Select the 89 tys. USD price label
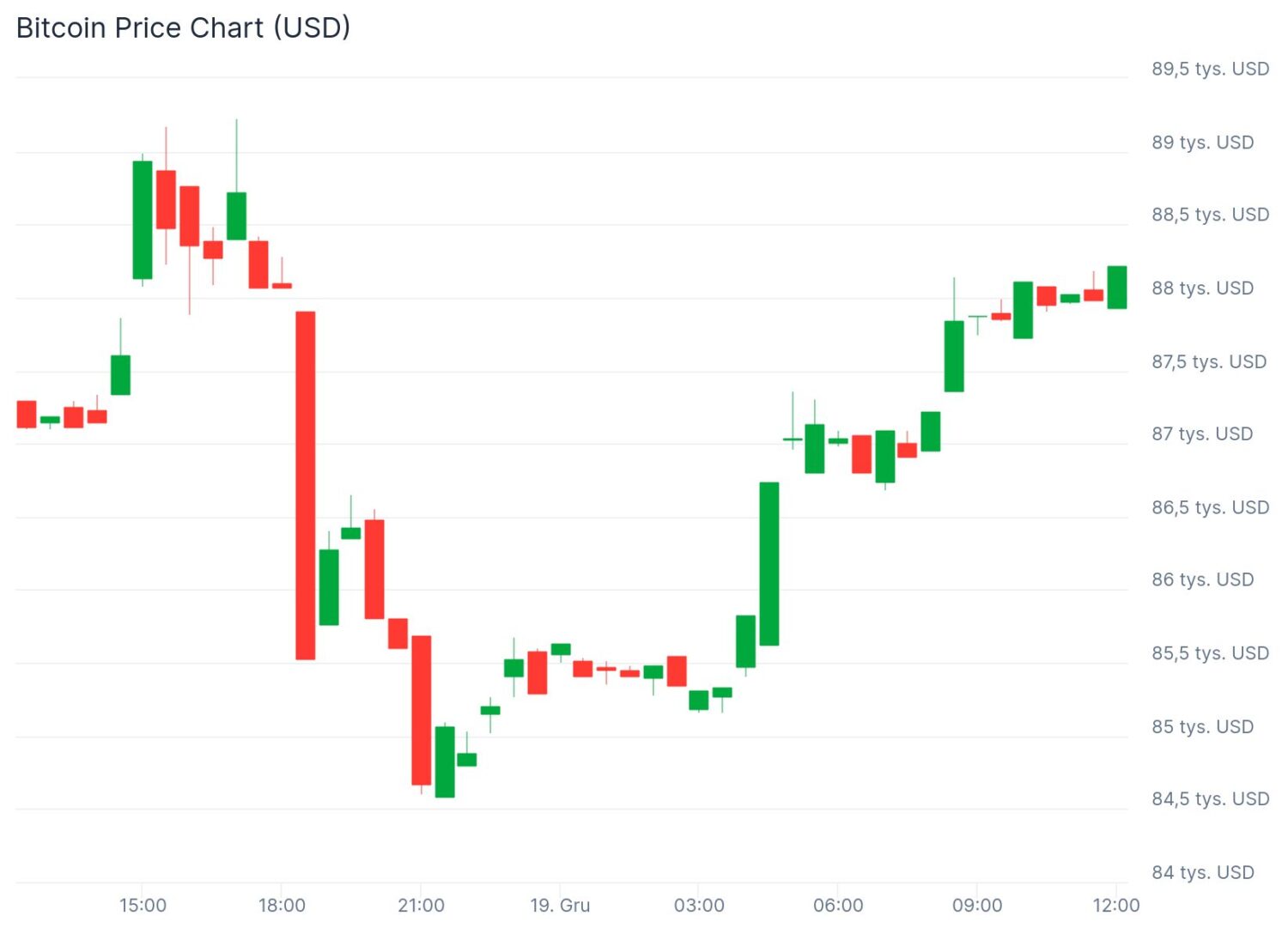This screenshot has height=940, width=1288. pyautogui.click(x=1202, y=143)
